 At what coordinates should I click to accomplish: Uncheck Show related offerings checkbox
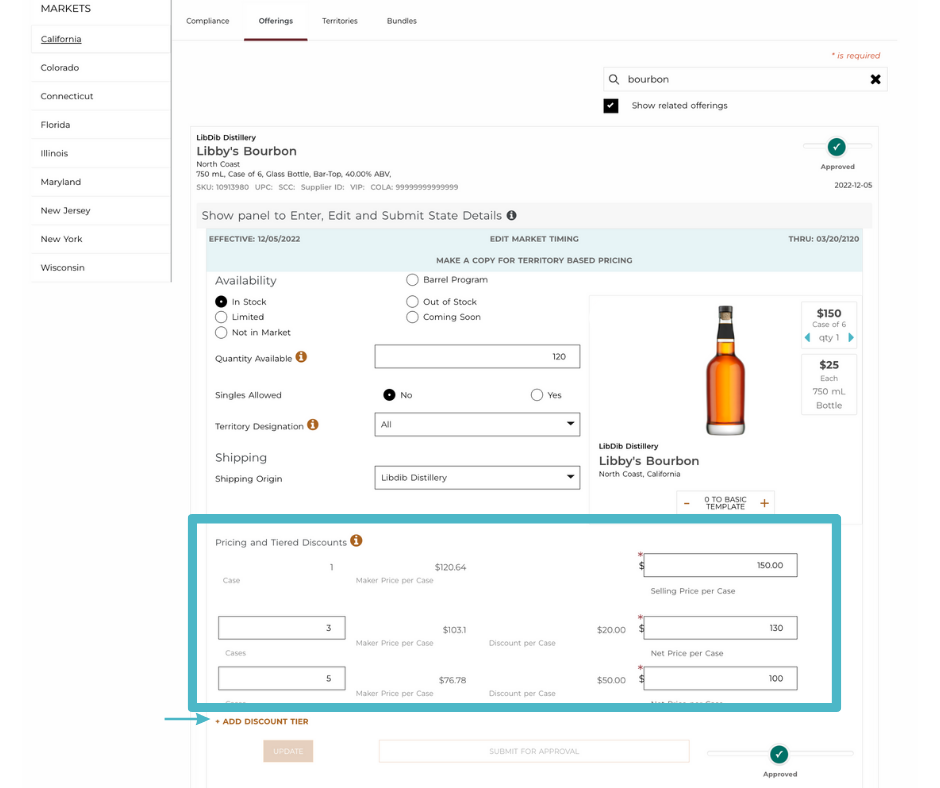(x=611, y=106)
